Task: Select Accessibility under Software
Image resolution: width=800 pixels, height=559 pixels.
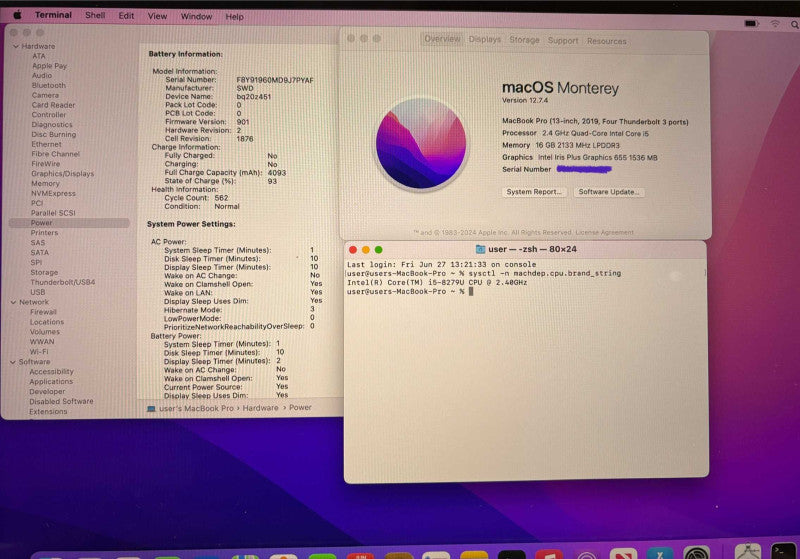Action: coord(52,372)
